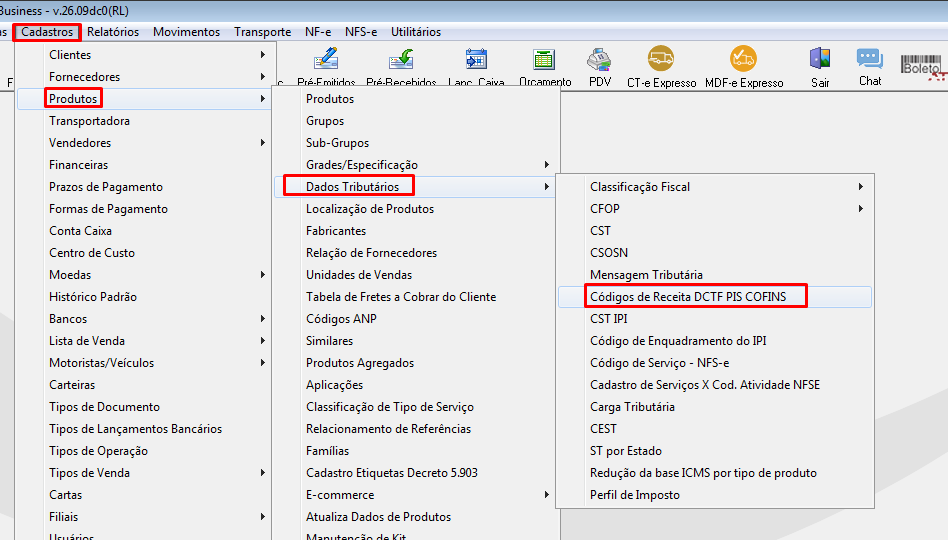Expand the Tipos de Venda submenu
The width and height of the screenshot is (948, 540).
coord(145,473)
